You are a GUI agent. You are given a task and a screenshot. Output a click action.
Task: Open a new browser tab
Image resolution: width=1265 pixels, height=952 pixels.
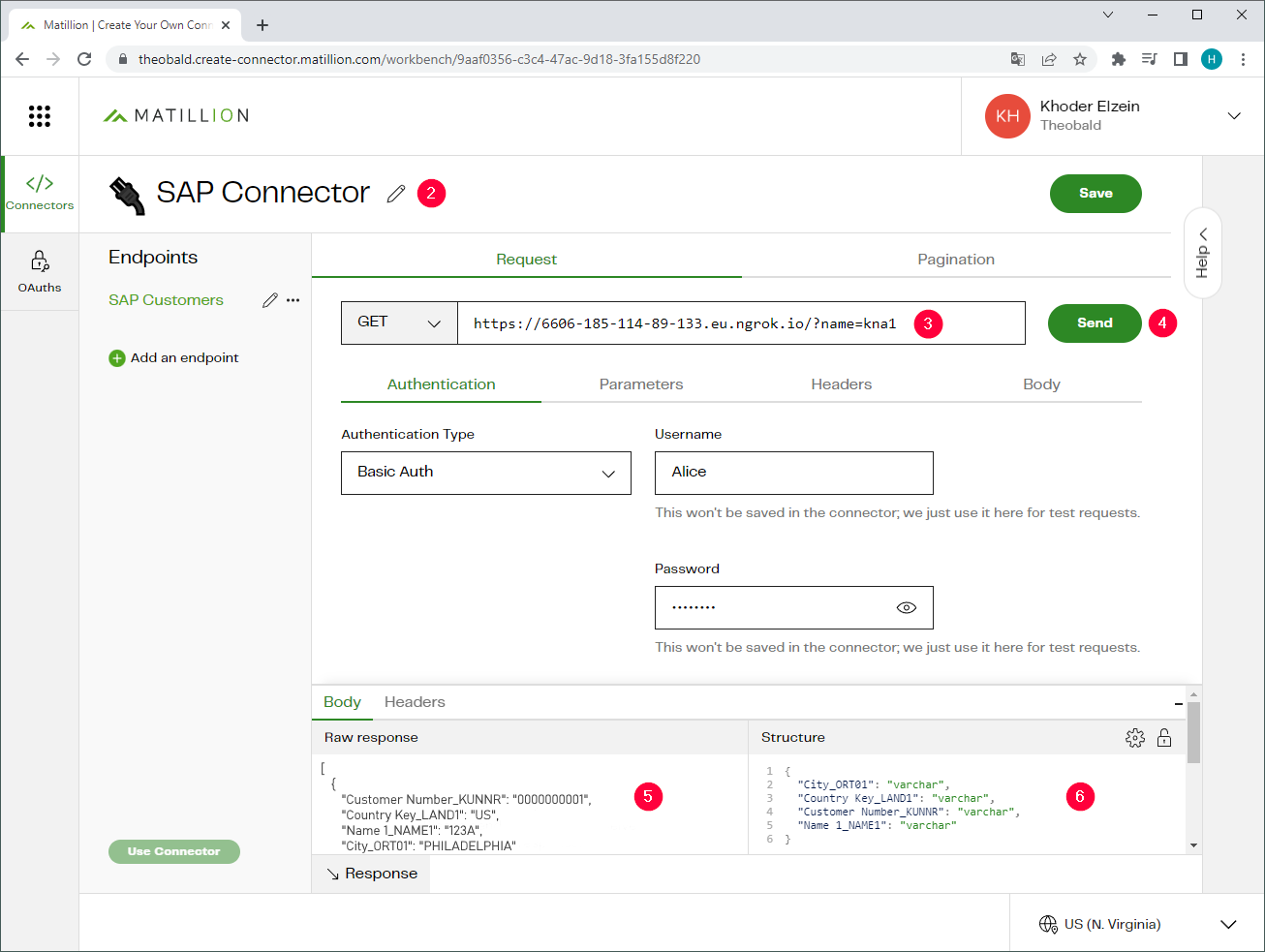pyautogui.click(x=262, y=25)
